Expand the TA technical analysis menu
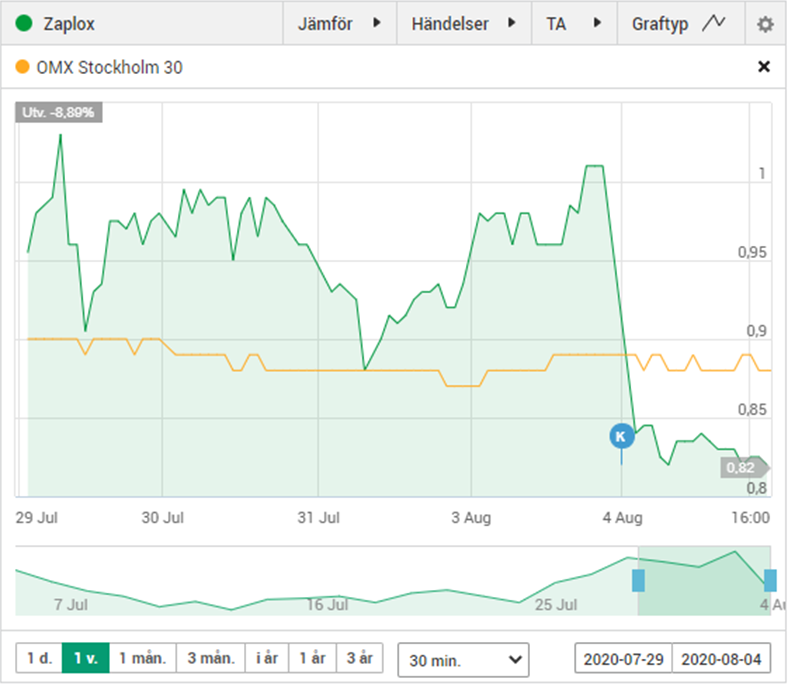This screenshot has width=789, height=684. [574, 24]
